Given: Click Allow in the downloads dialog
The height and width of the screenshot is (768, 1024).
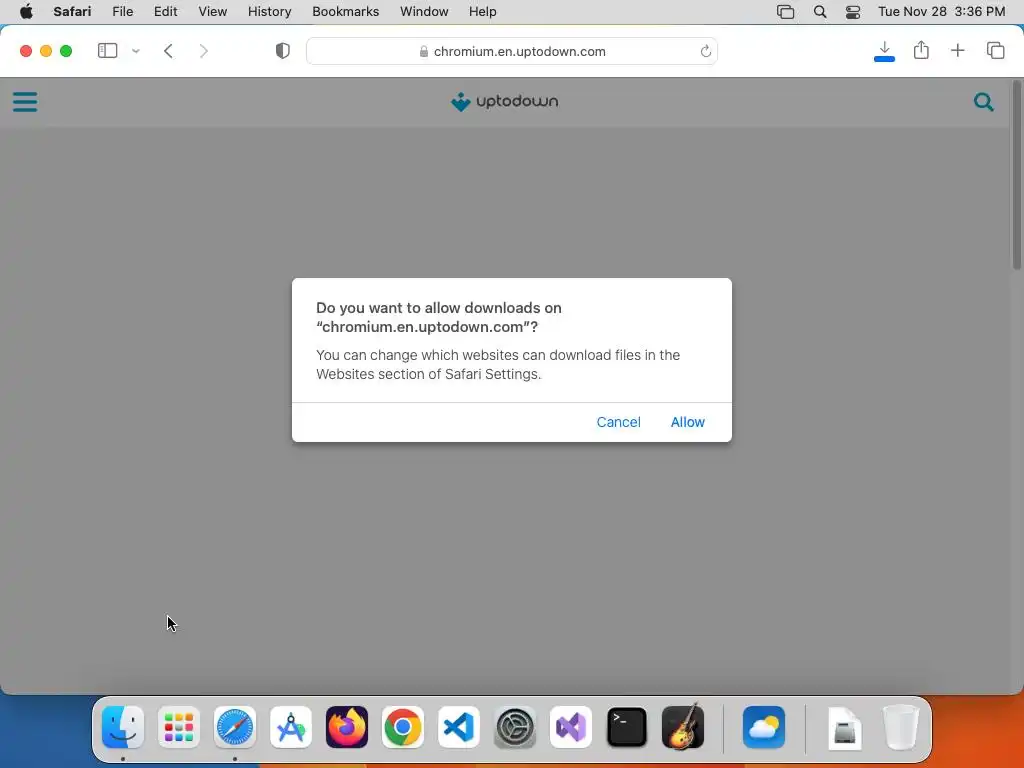Looking at the screenshot, I should click(x=687, y=422).
